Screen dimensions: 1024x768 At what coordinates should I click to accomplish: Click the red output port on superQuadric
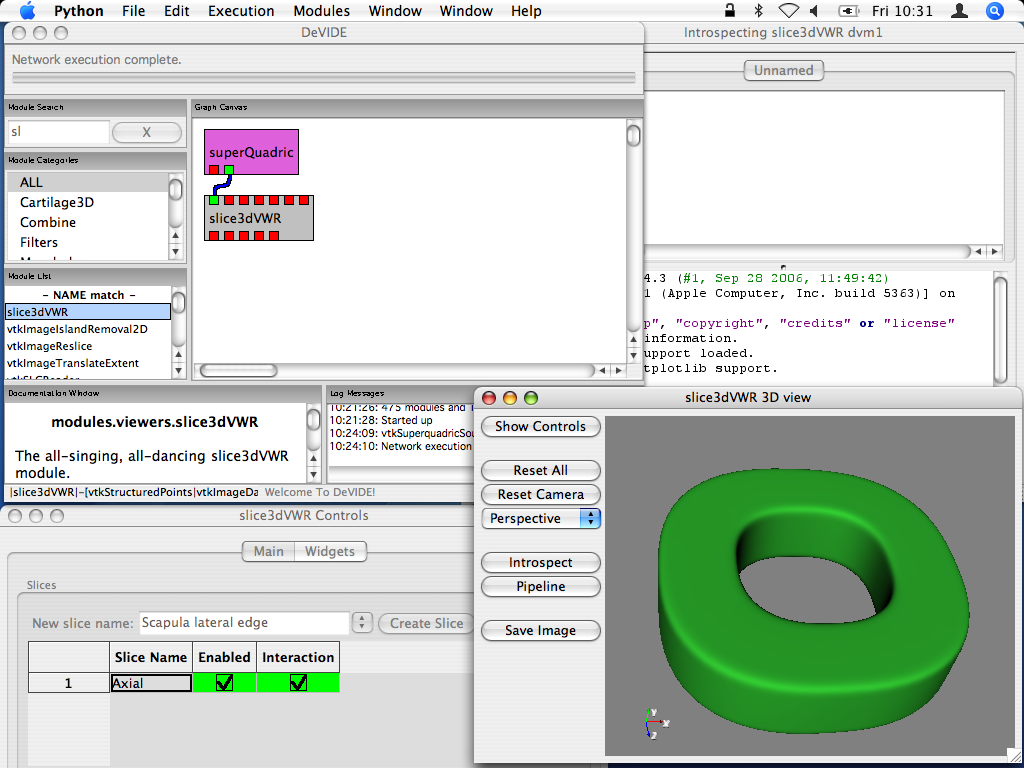214,170
